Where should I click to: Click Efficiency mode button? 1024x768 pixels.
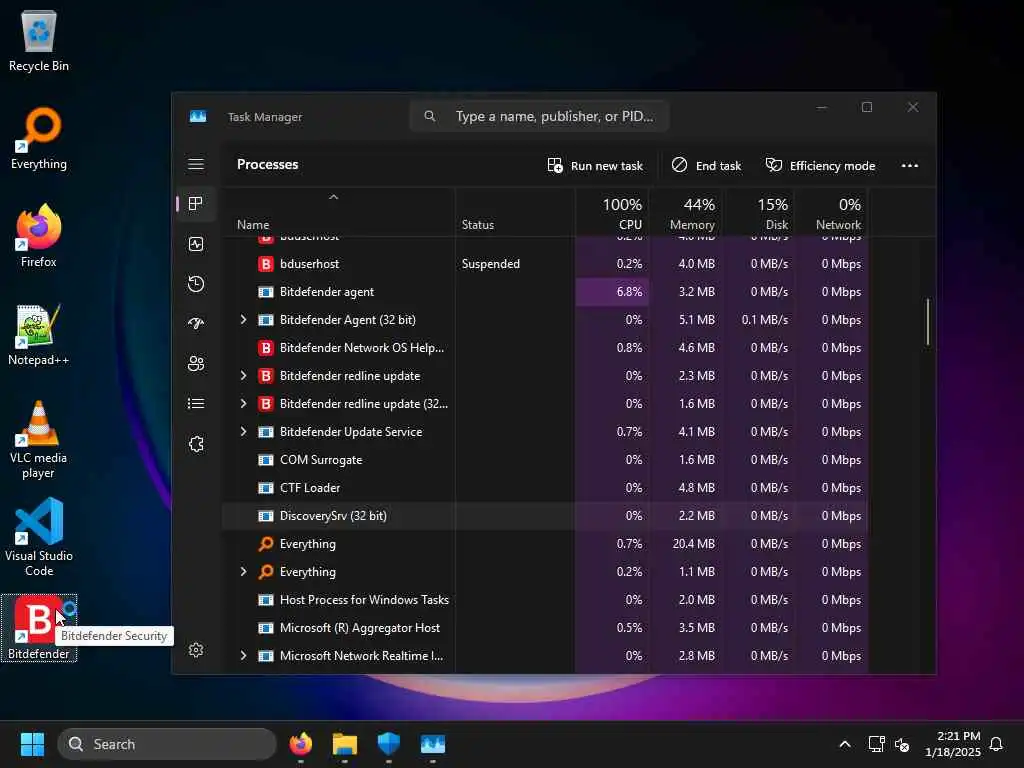point(820,165)
